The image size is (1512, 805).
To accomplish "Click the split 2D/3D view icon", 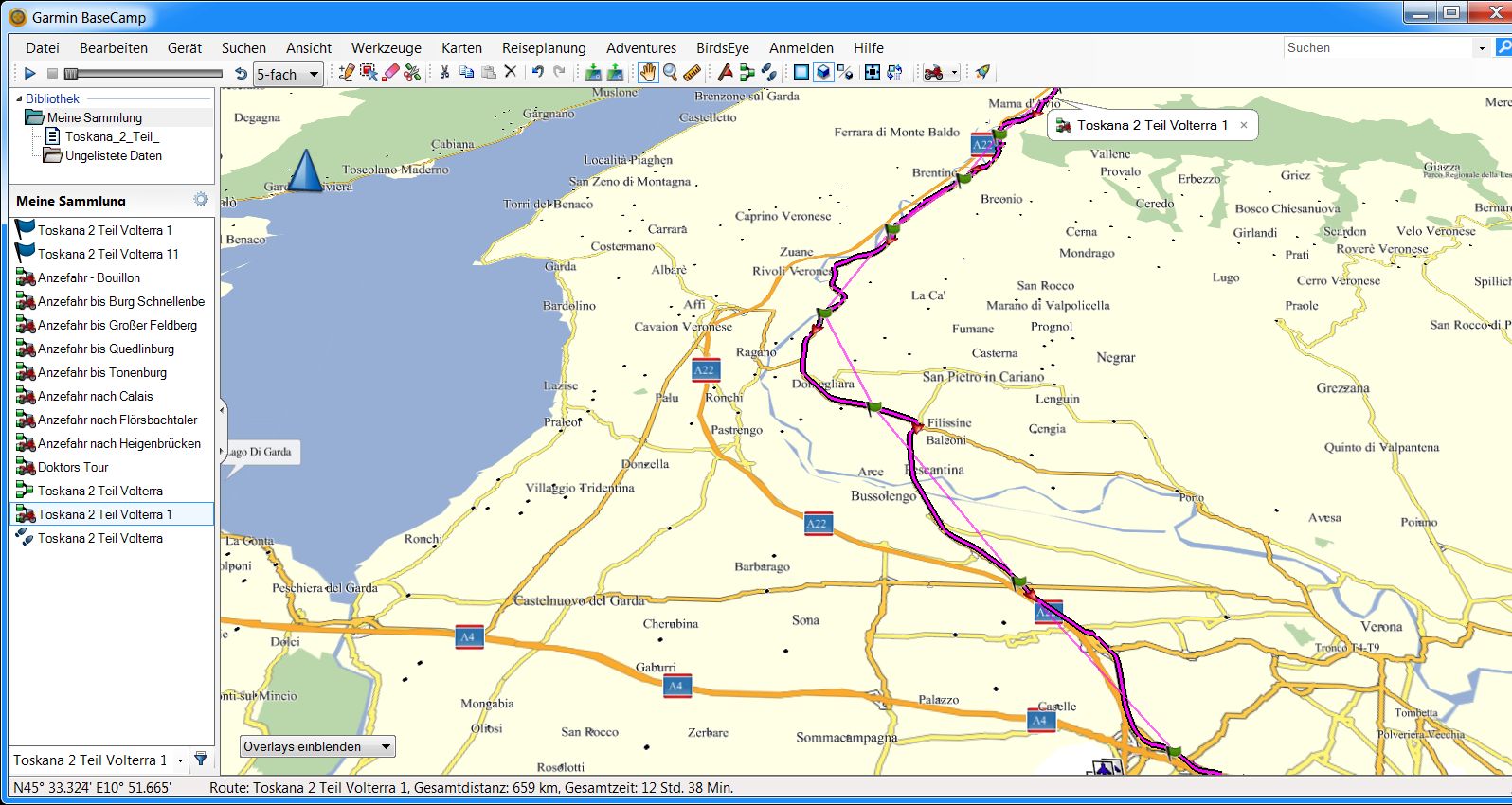I will click(845, 72).
